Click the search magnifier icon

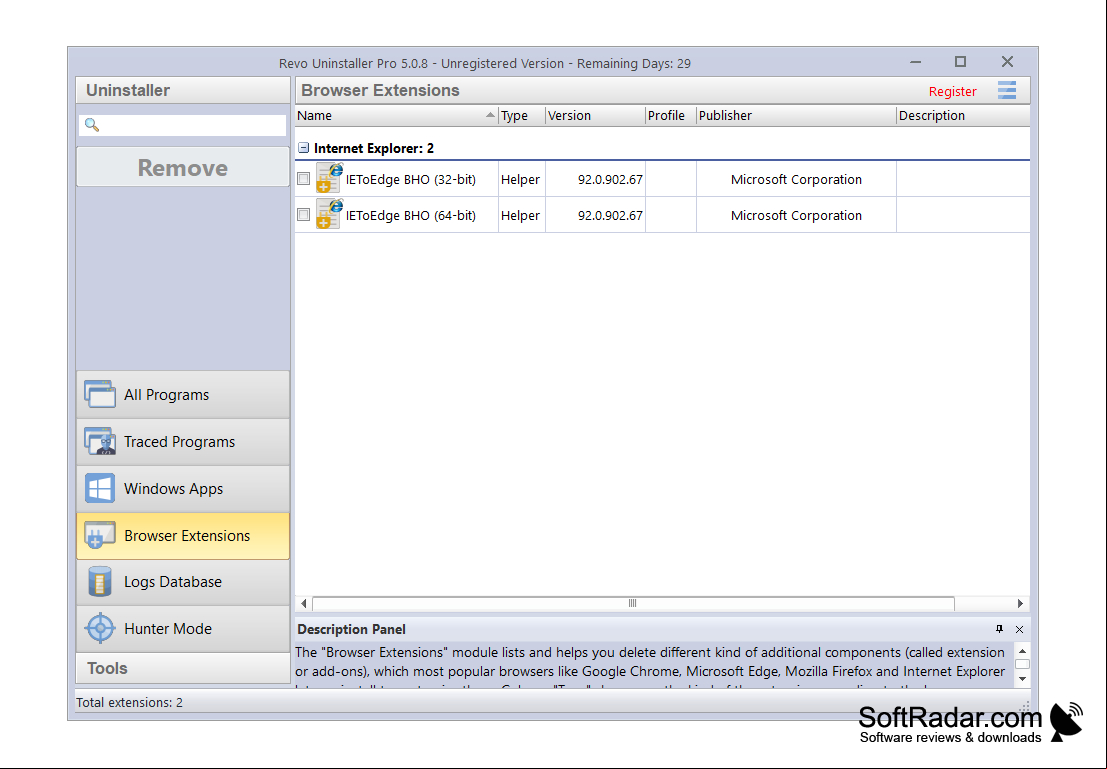[x=92, y=125]
